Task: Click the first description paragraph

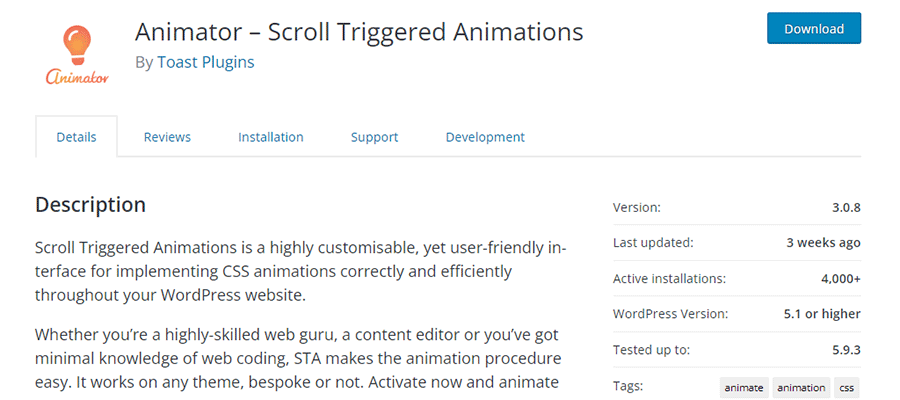Action: (x=300, y=271)
